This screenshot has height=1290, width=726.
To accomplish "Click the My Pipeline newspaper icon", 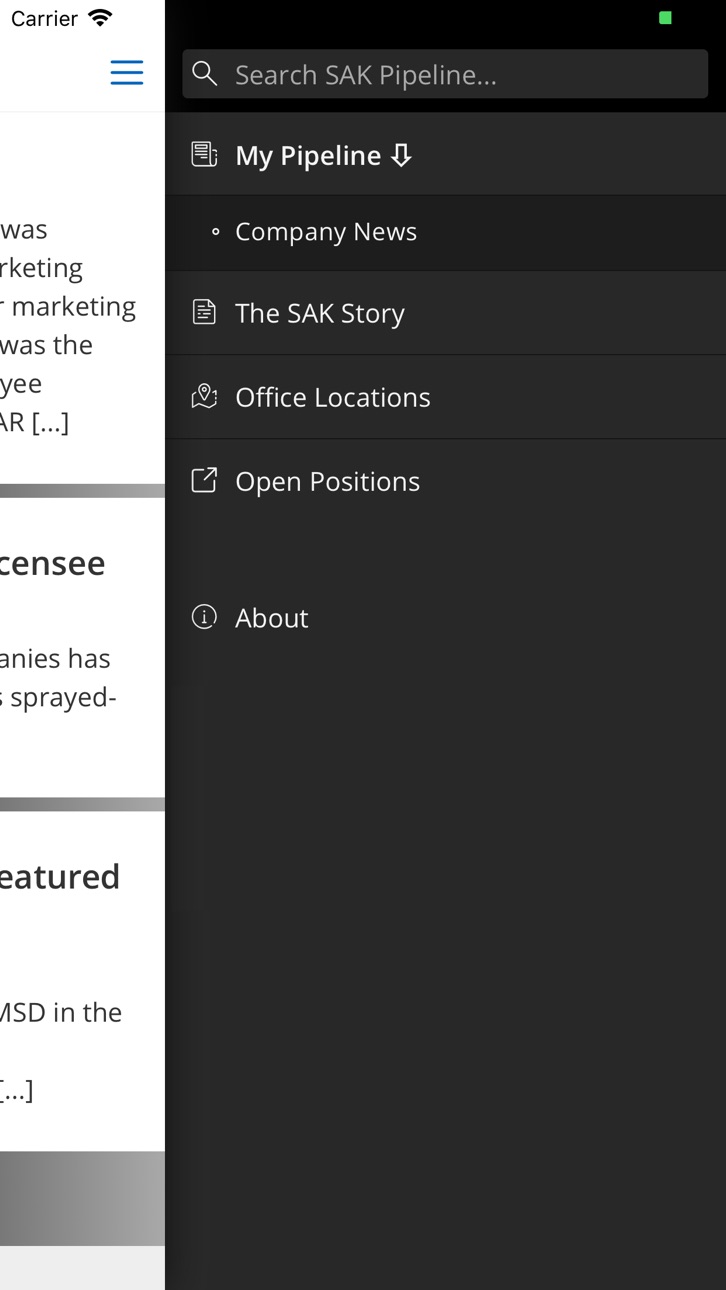I will [204, 154].
